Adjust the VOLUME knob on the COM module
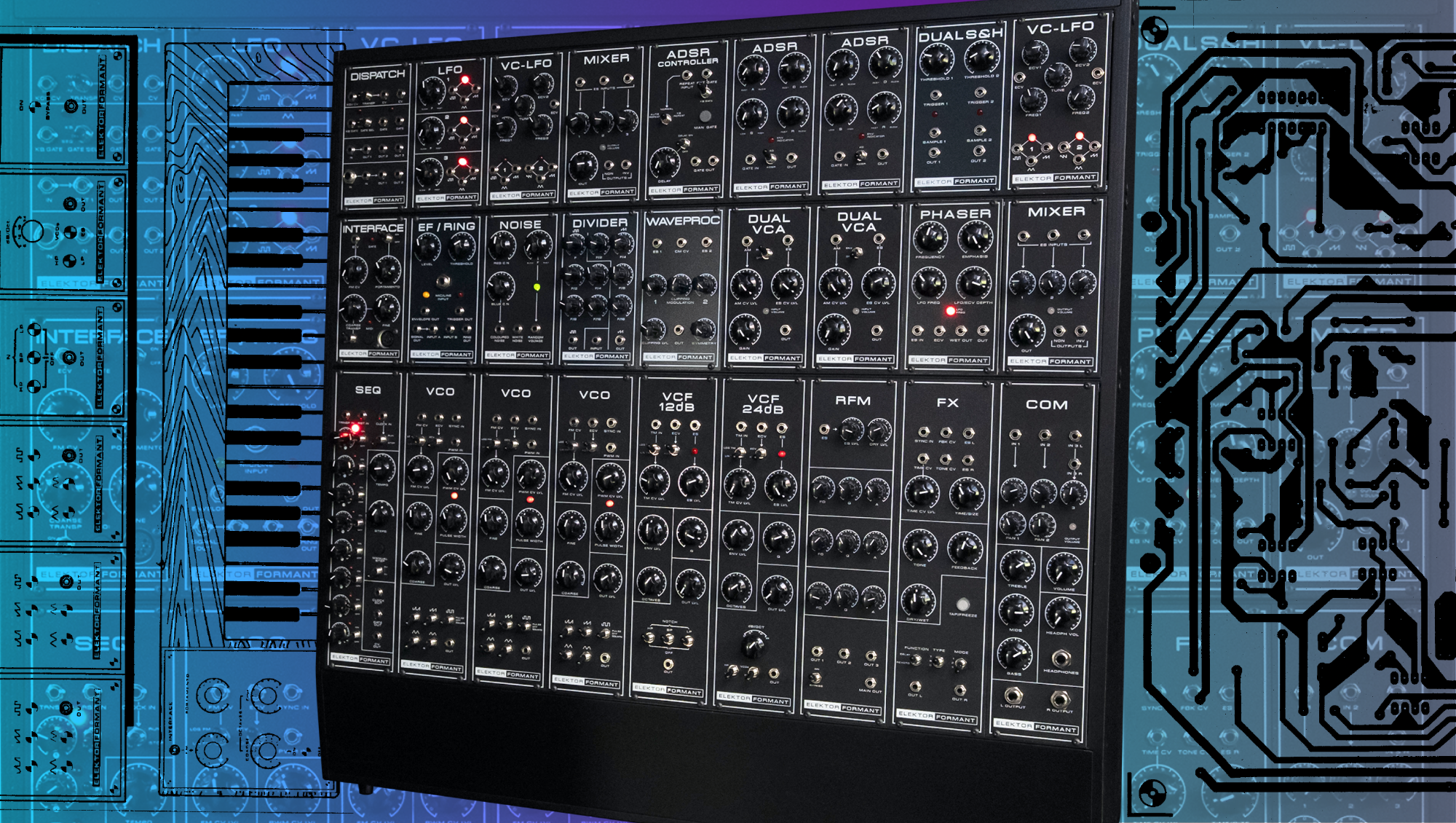The image size is (1456, 823). coord(1062,570)
